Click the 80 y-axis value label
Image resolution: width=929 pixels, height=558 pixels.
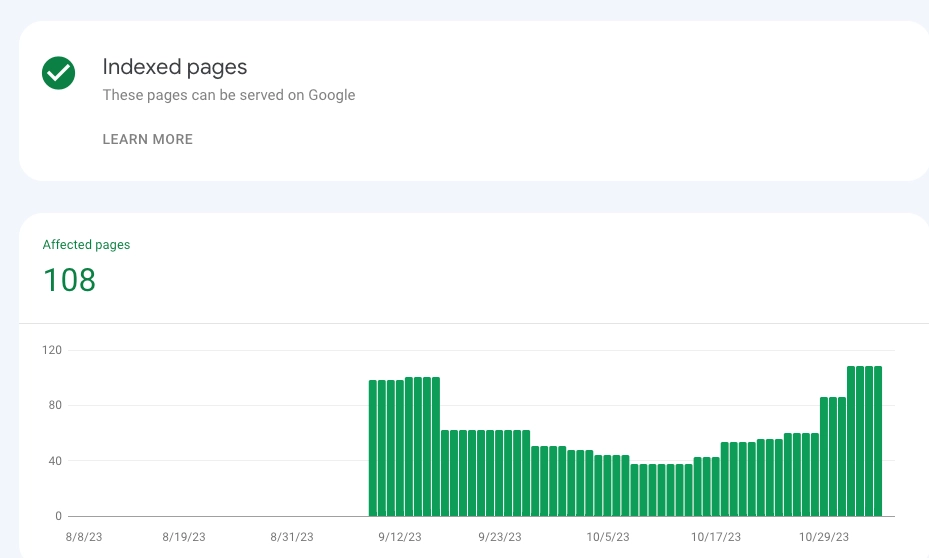[x=55, y=405]
